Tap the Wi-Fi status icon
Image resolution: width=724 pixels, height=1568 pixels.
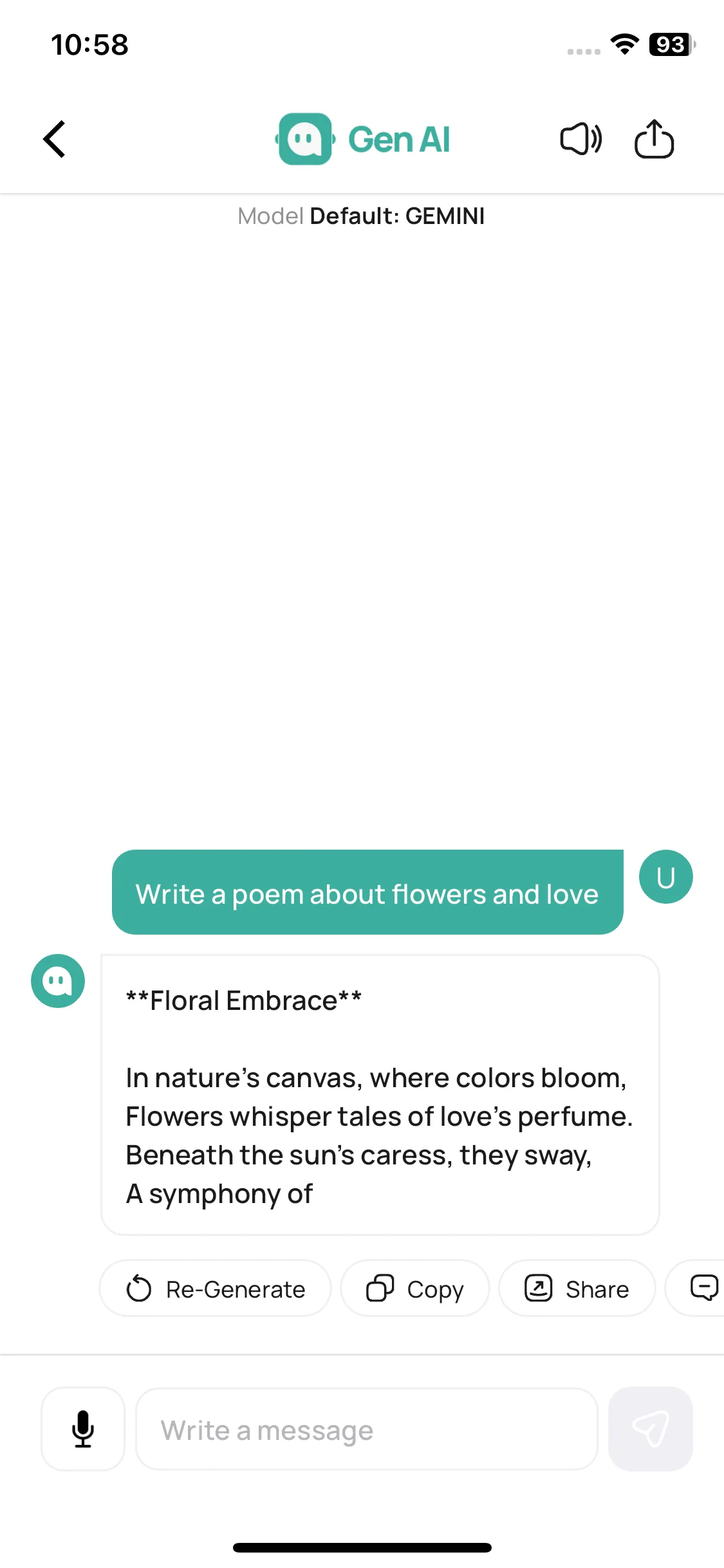pyautogui.click(x=625, y=44)
